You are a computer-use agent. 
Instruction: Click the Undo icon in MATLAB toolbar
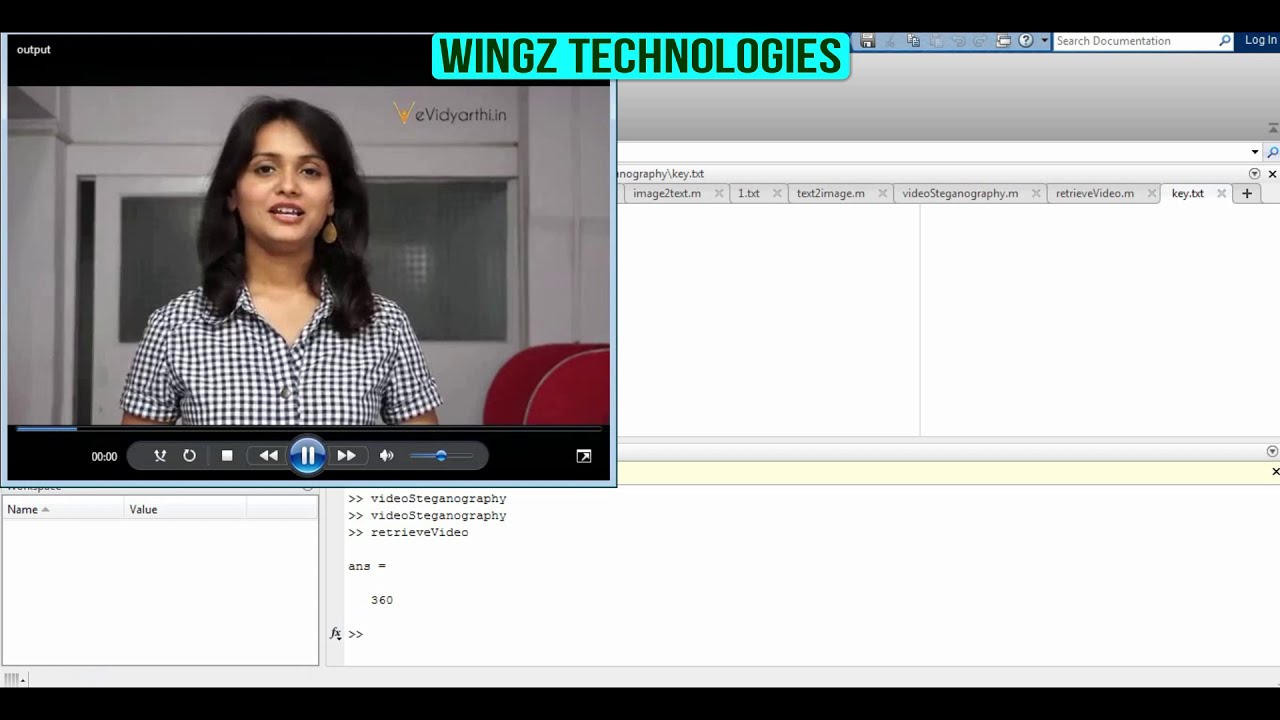pos(959,41)
